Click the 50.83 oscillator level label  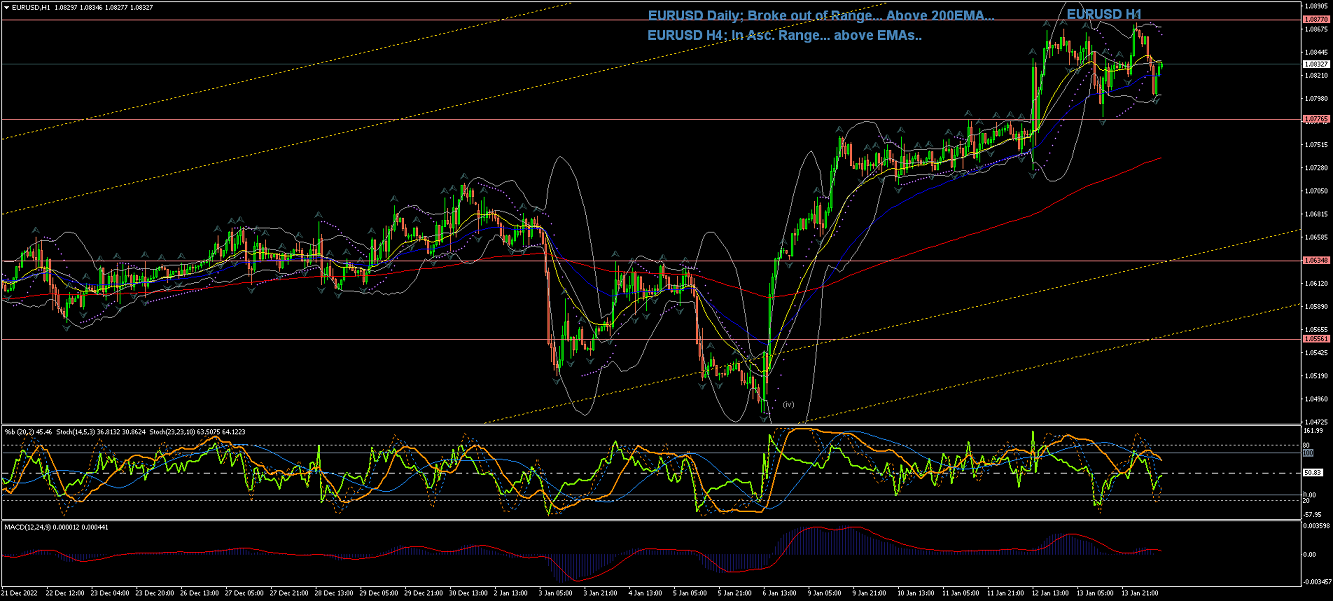[x=1312, y=472]
